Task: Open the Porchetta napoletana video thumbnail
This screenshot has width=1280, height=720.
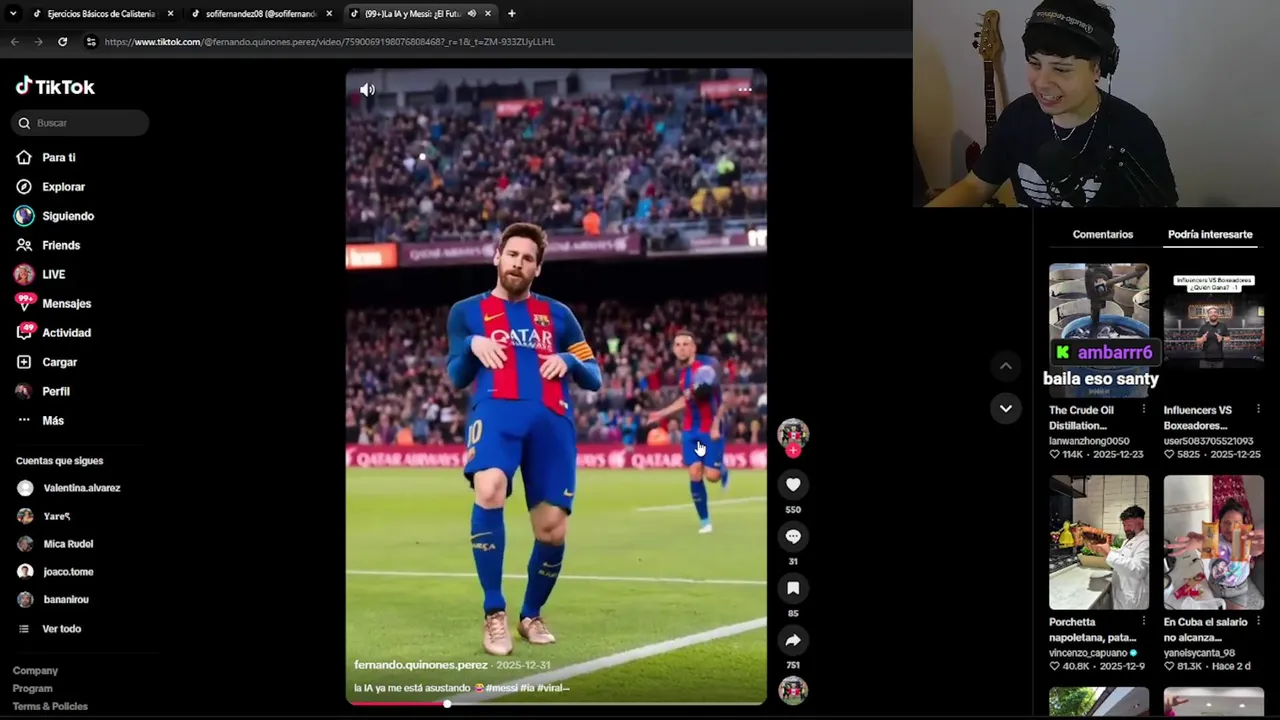Action: pyautogui.click(x=1099, y=542)
